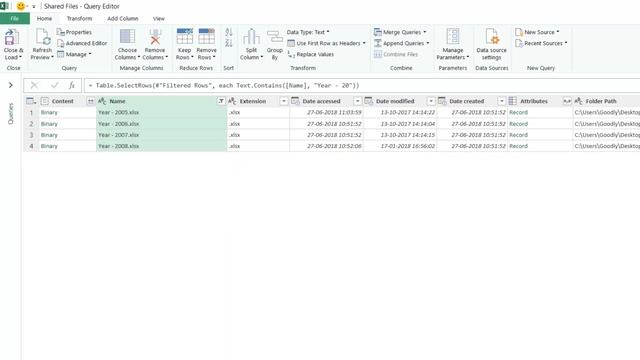Confirm the formula with the checkmark

tap(54, 85)
